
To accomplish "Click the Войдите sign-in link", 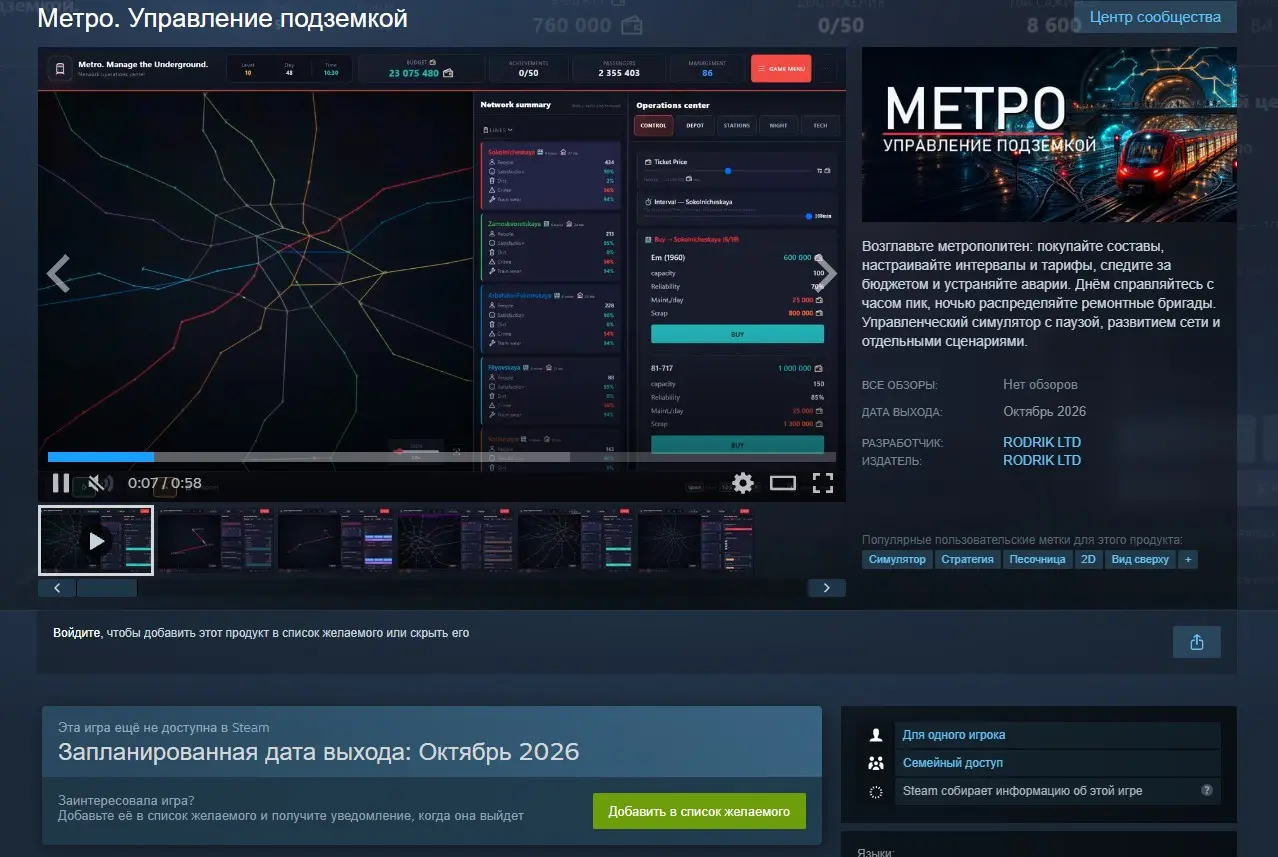I will tap(77, 633).
